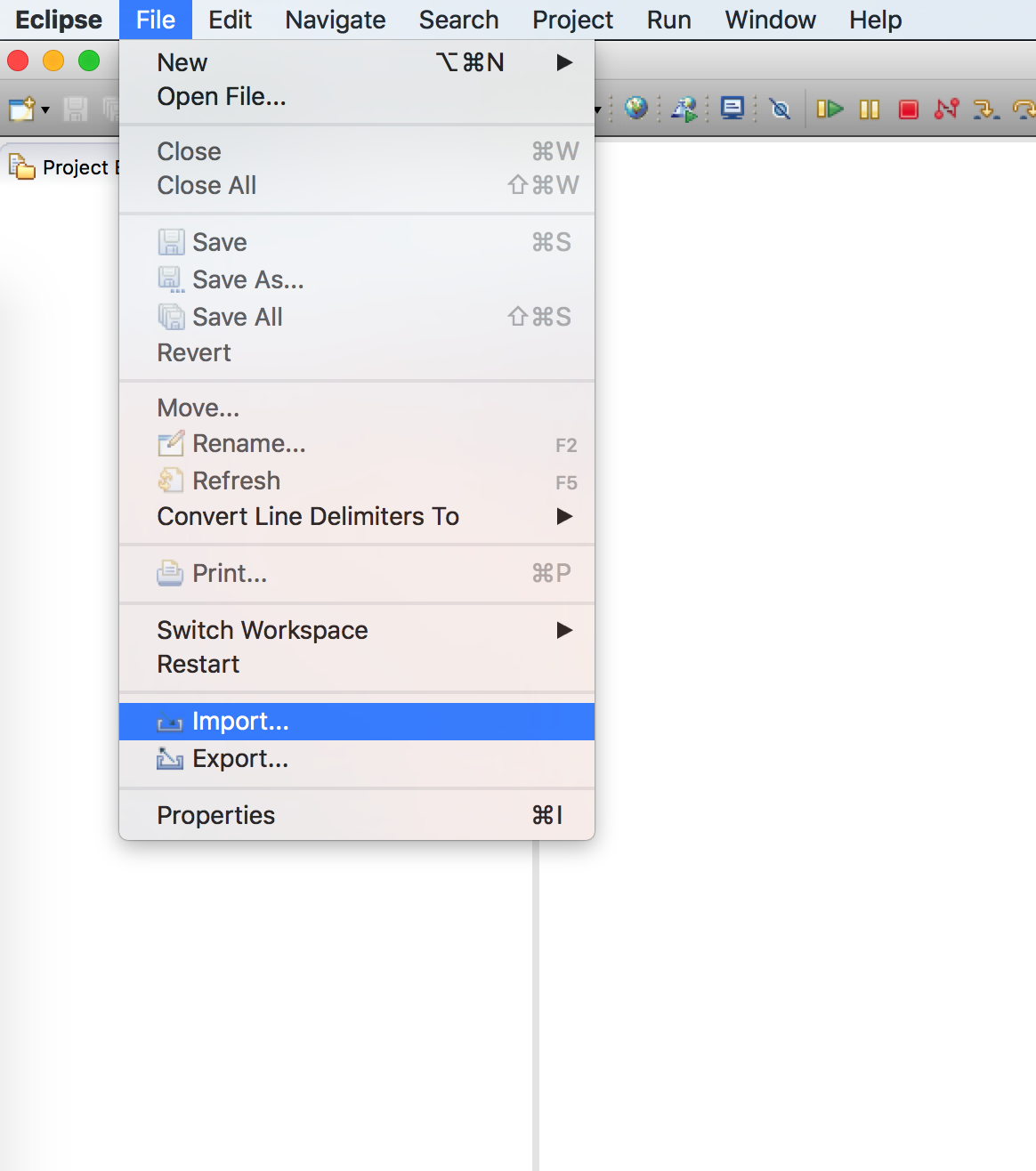Click the Step Over icon
This screenshot has height=1171, width=1036.
point(1024,109)
